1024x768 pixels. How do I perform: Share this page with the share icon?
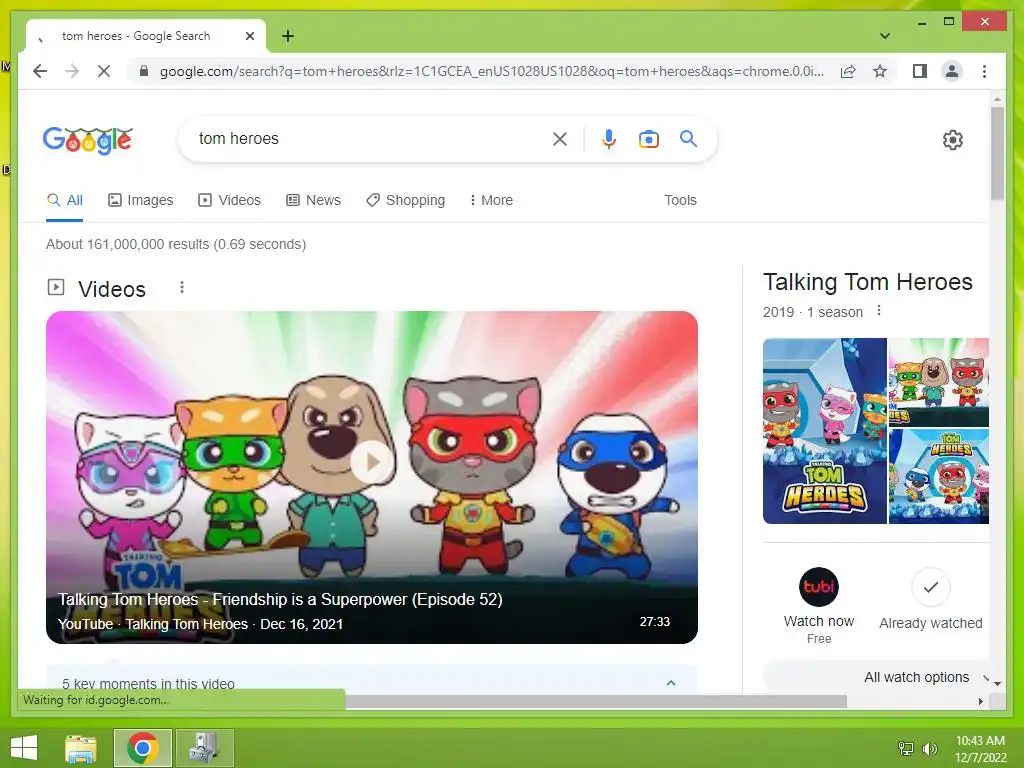(x=848, y=71)
